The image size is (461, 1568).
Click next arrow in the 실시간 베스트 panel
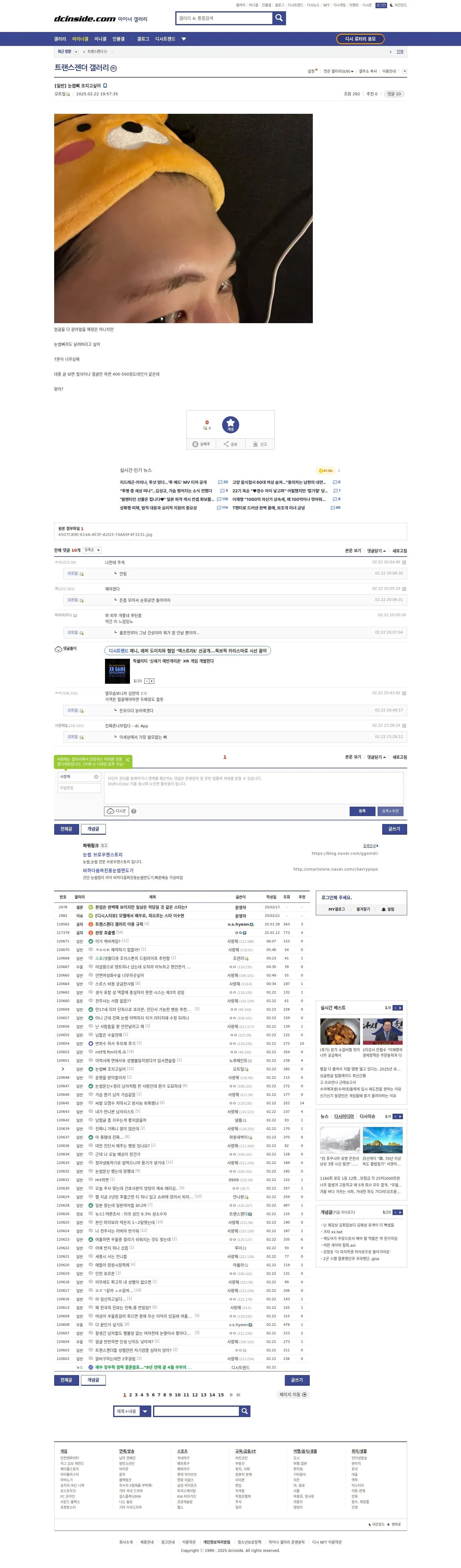[x=400, y=1008]
